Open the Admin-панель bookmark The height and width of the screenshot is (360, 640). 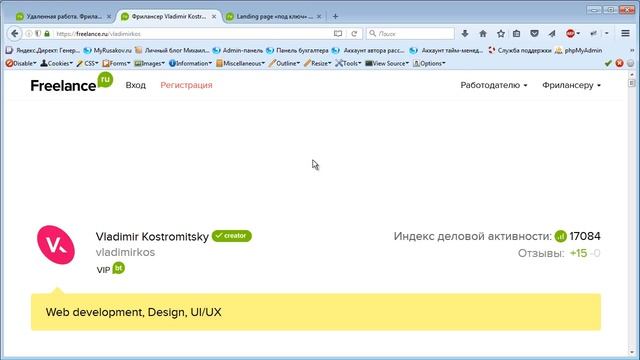point(238,50)
